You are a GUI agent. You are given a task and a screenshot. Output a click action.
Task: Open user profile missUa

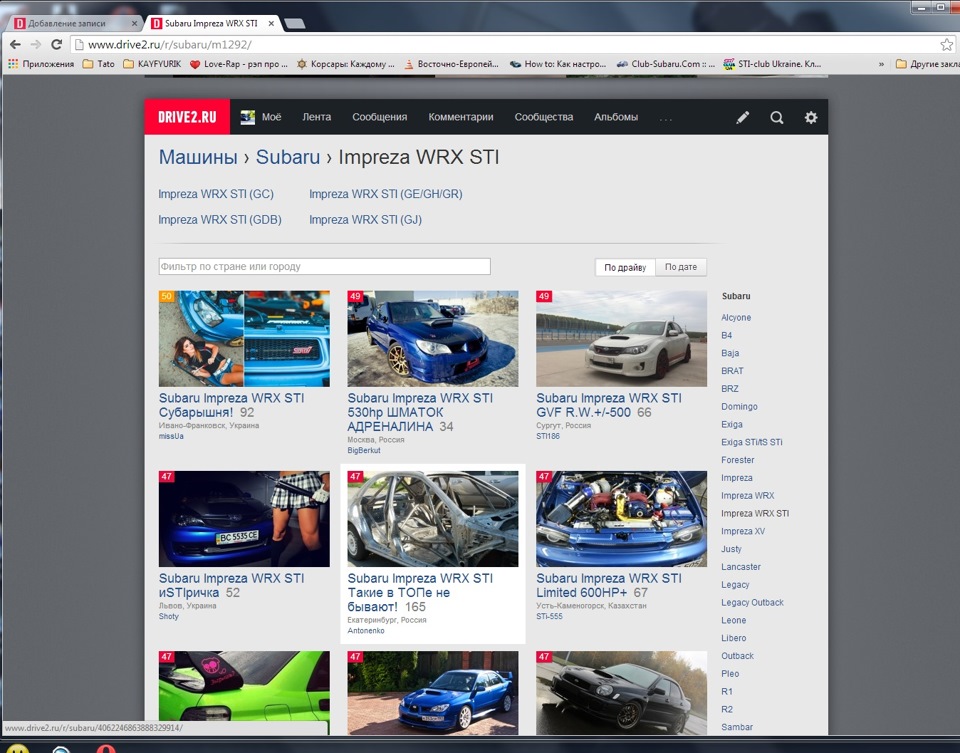point(171,436)
